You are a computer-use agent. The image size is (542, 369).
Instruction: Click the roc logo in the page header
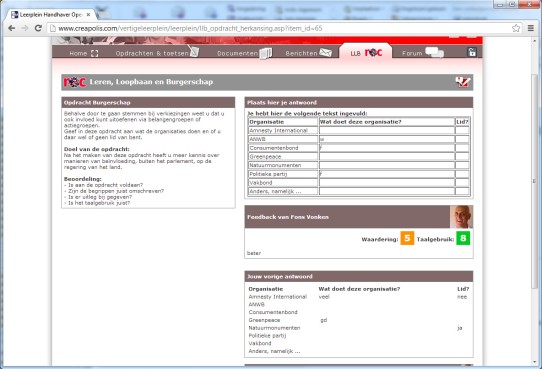(75, 82)
